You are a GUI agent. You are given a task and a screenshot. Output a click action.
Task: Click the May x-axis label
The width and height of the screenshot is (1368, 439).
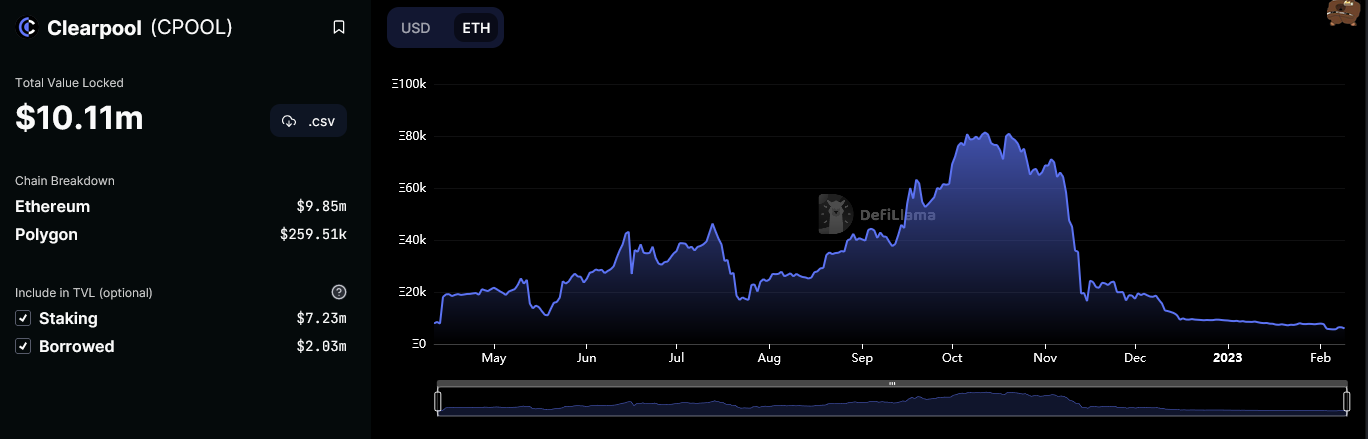click(x=493, y=358)
